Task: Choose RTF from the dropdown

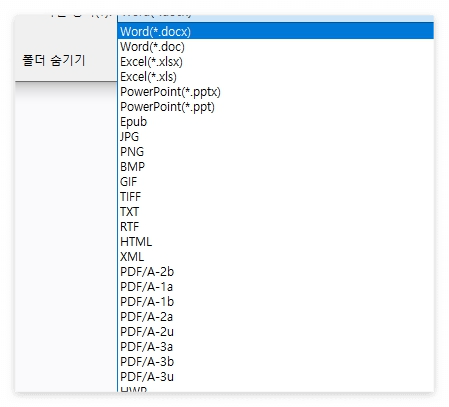Action: coord(276,227)
